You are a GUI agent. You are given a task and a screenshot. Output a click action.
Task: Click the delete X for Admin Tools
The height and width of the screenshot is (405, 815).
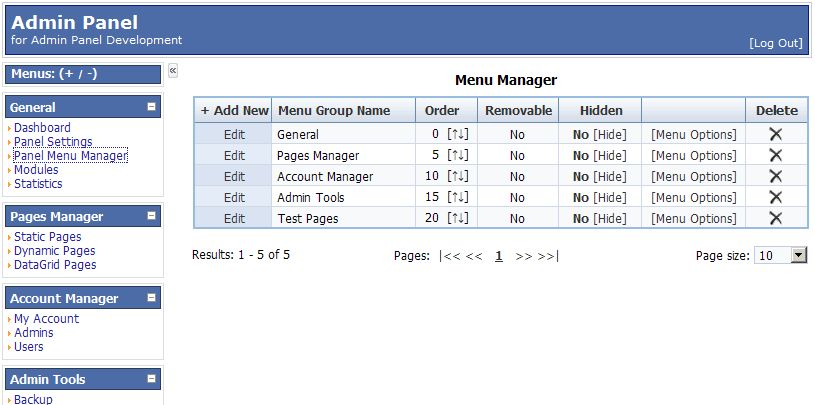775,197
